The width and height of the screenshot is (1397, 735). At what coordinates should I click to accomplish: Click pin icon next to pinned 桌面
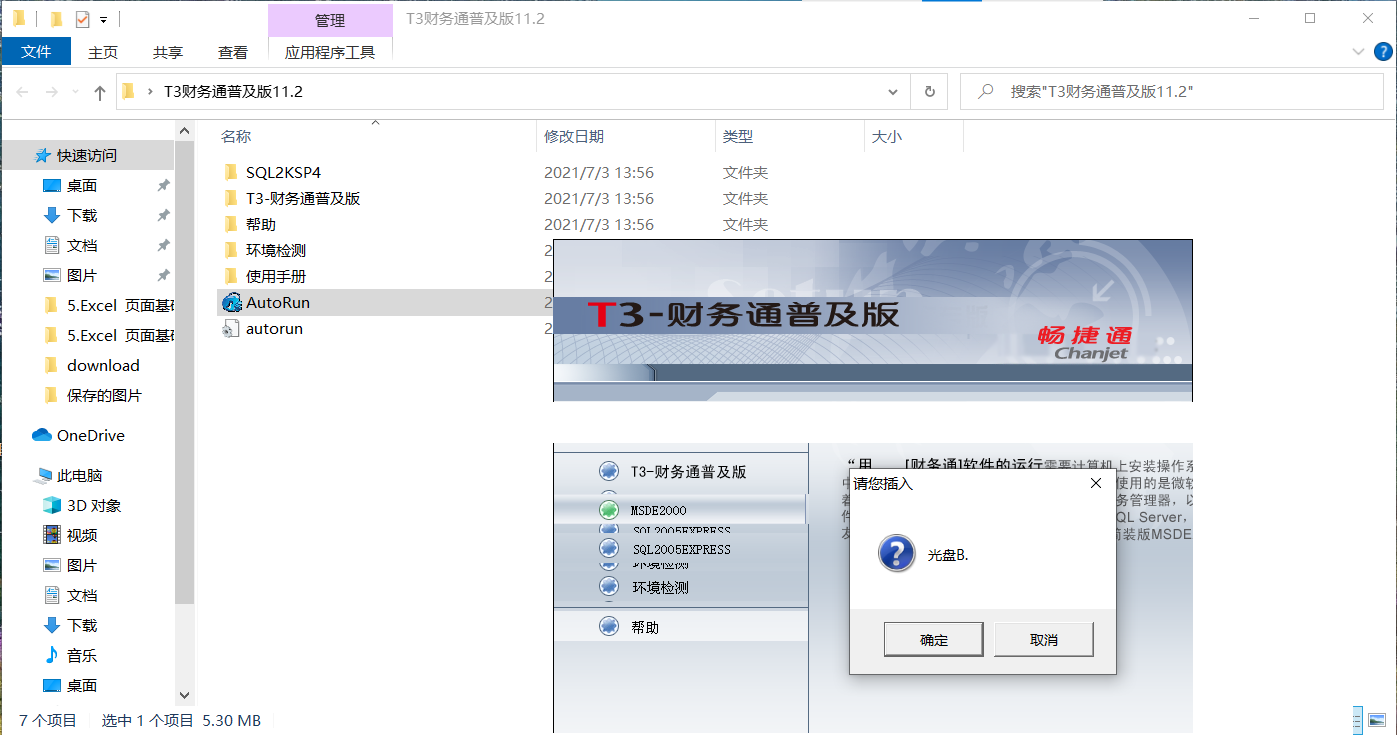[163, 185]
